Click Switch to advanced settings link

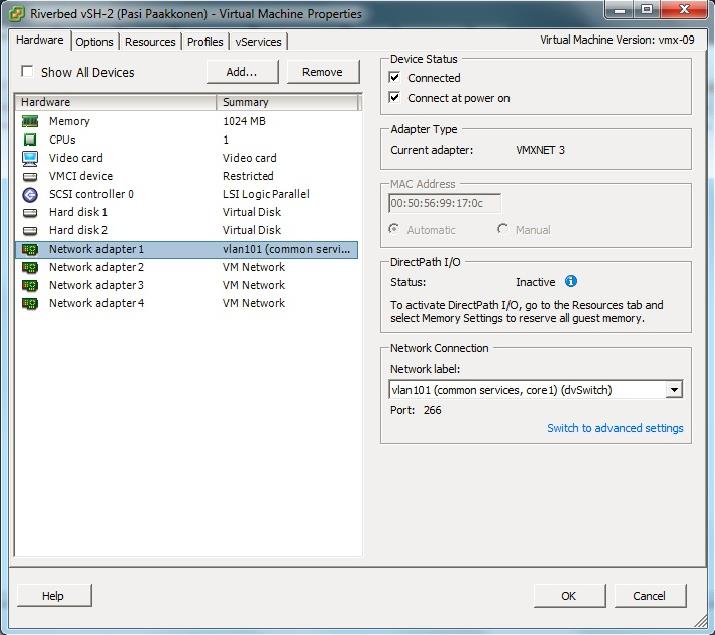[615, 428]
